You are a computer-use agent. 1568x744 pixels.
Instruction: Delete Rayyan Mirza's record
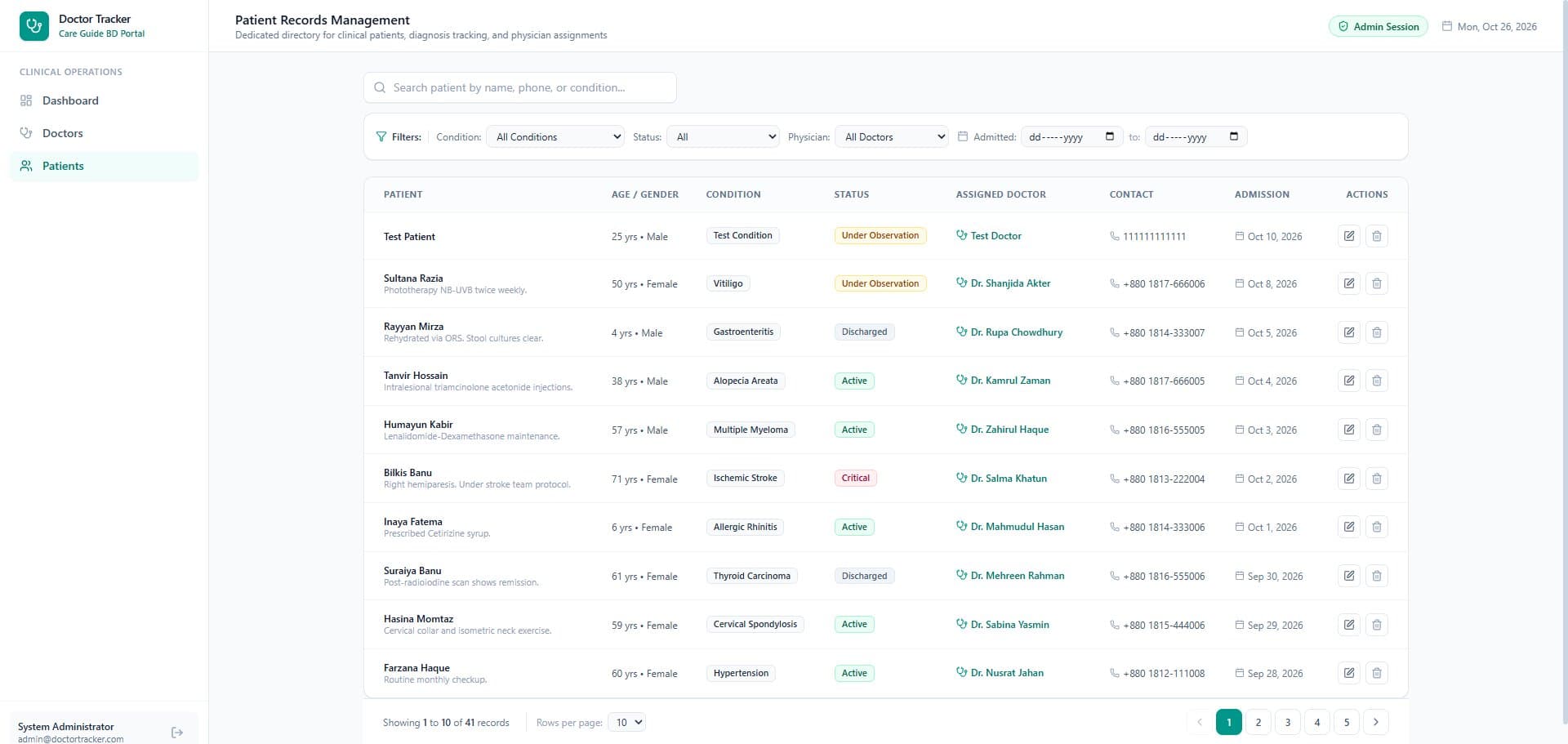[1377, 332]
